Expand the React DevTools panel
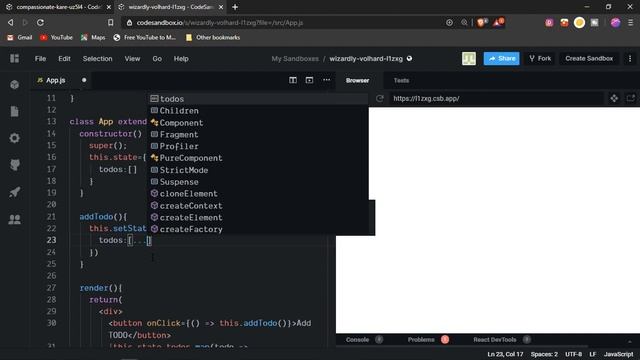 click(495, 340)
